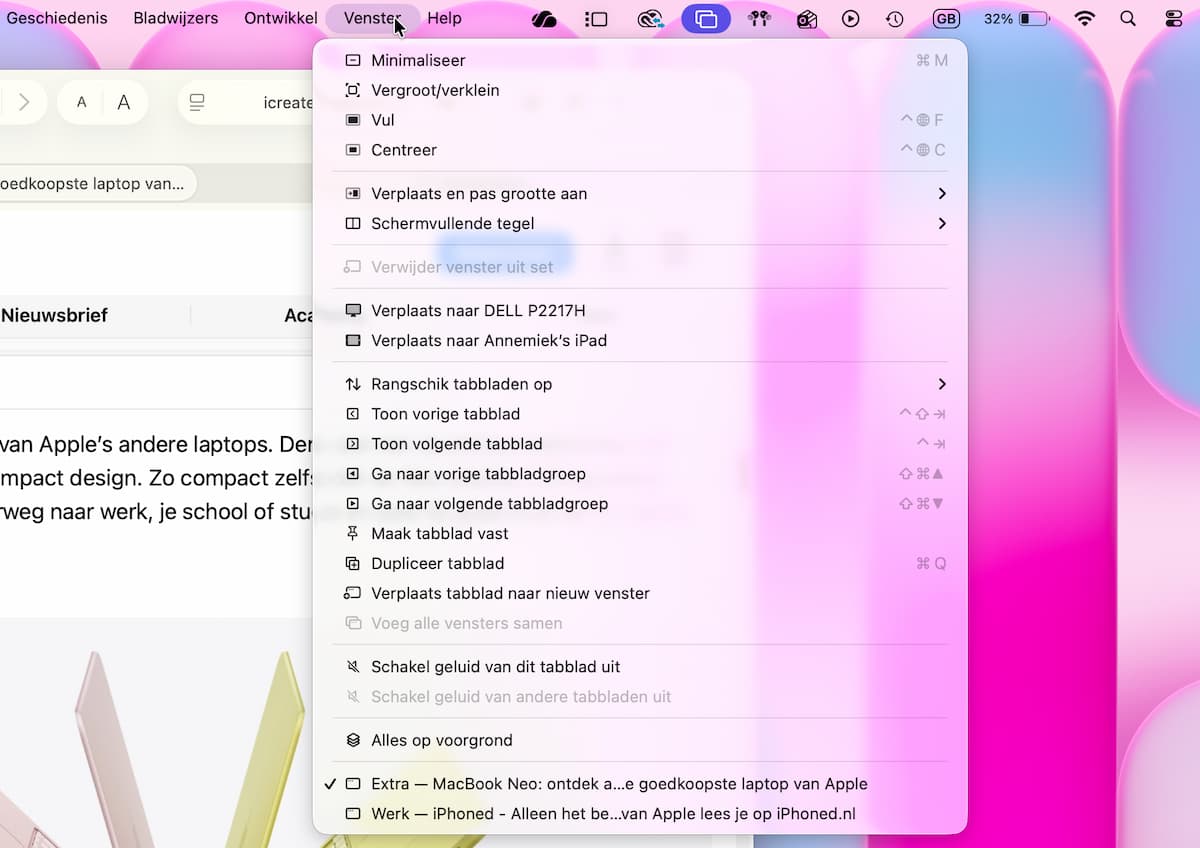The image size is (1200, 848).
Task: Click the AirPods icon in menu bar
Action: [x=758, y=19]
